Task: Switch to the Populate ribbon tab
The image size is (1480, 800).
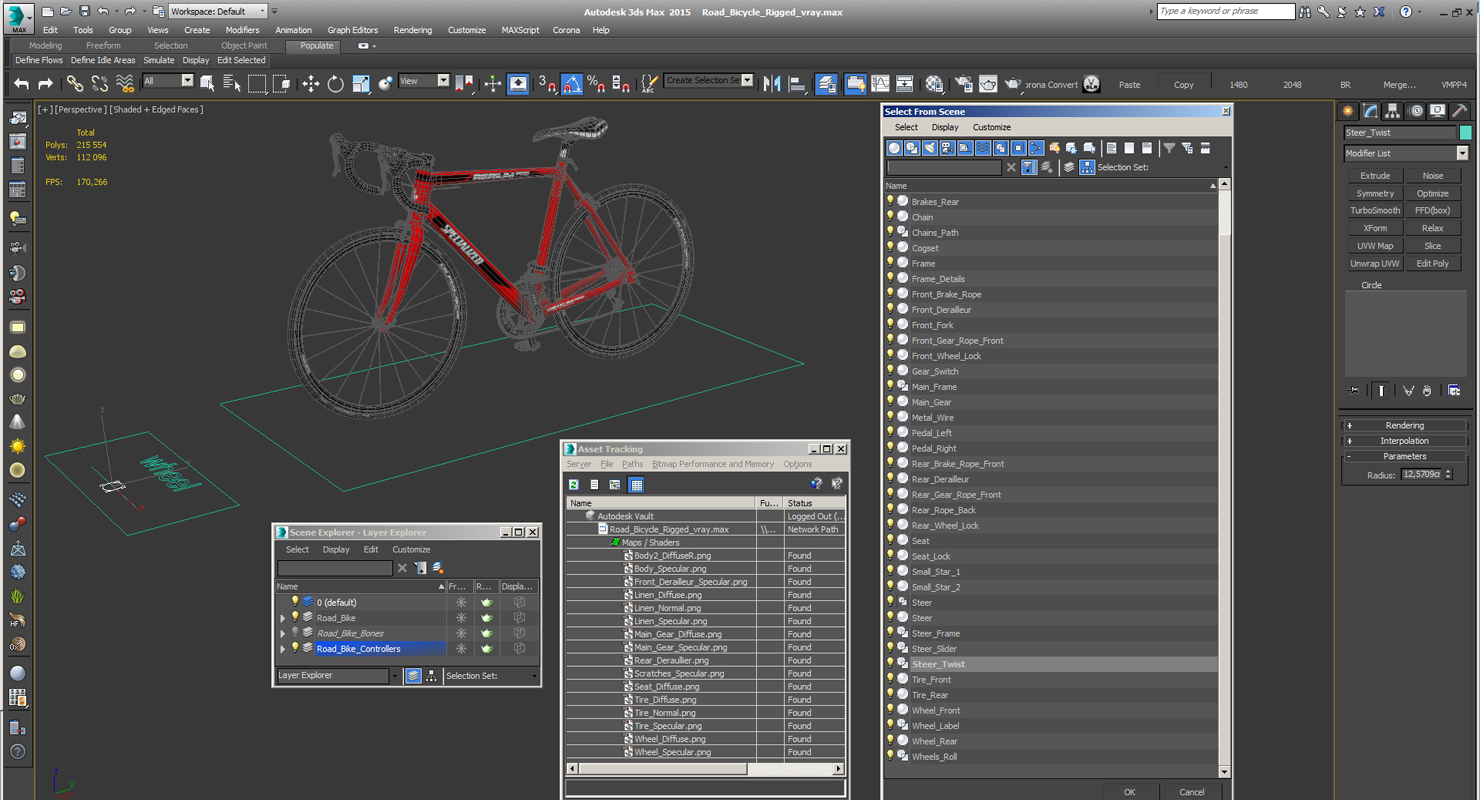Action: pos(317,45)
